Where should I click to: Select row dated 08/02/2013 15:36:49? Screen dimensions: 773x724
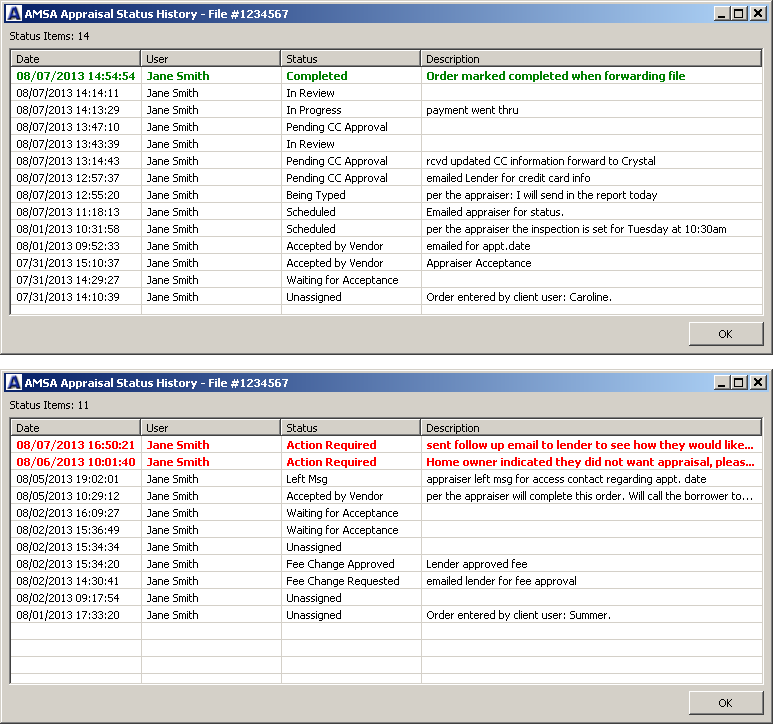(386, 530)
